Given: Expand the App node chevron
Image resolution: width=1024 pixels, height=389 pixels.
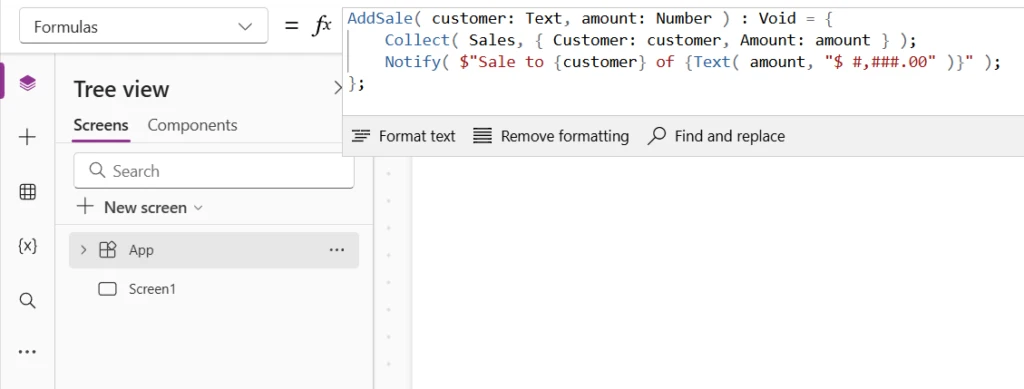Looking at the screenshot, I should point(83,250).
